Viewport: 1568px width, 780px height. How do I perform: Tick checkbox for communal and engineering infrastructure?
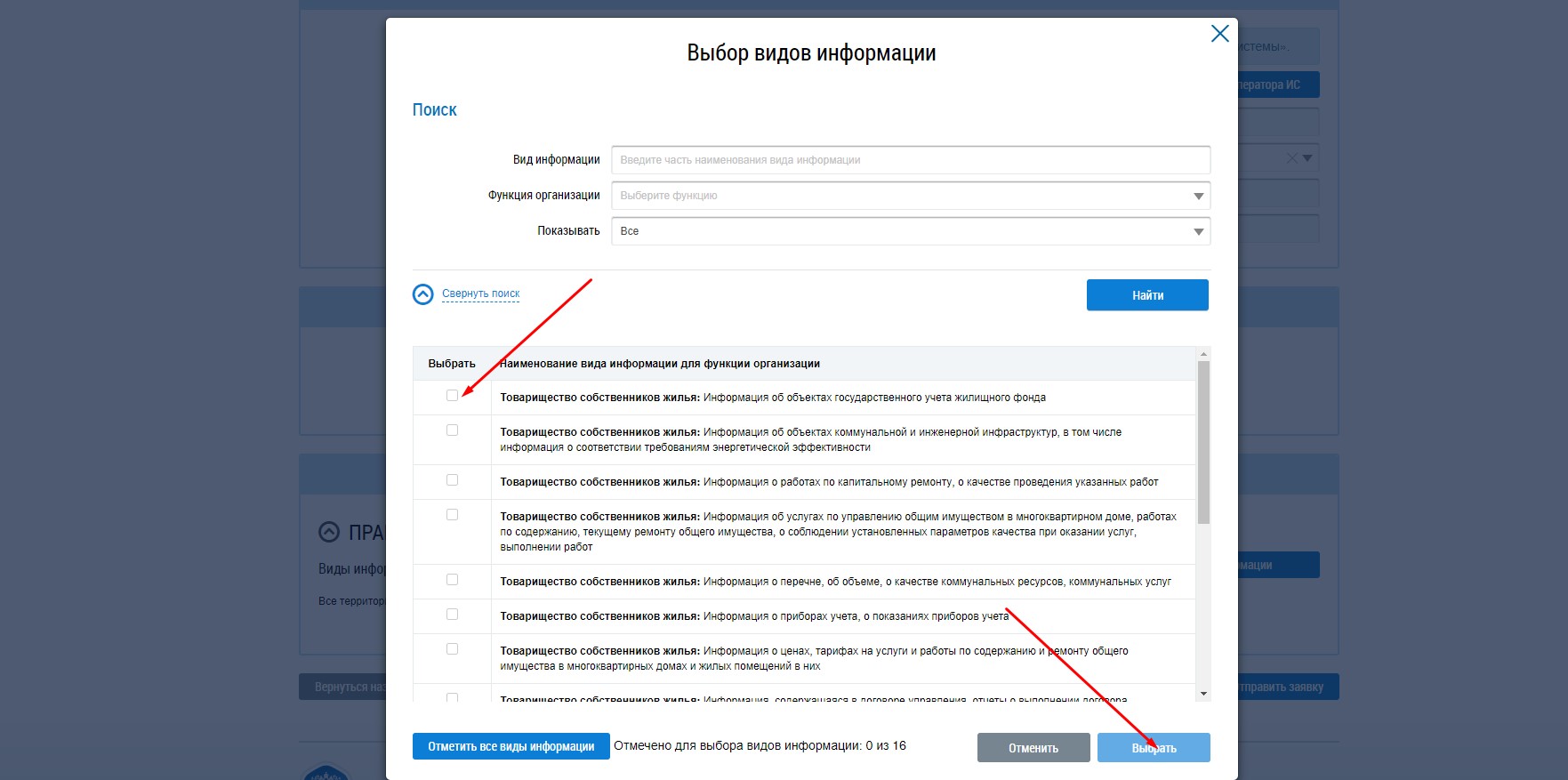[452, 430]
